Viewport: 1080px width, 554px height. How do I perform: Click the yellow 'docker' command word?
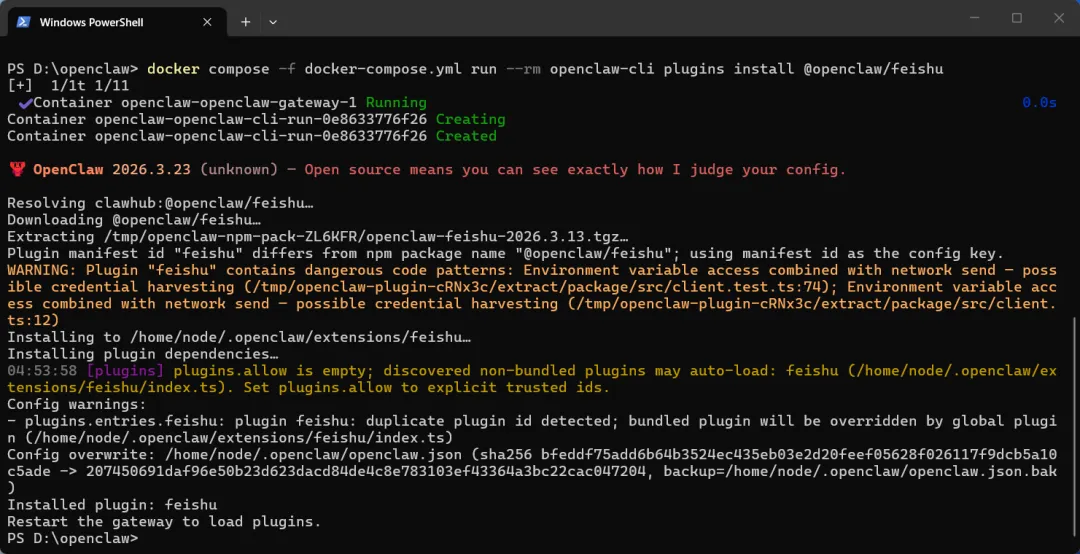coord(174,69)
